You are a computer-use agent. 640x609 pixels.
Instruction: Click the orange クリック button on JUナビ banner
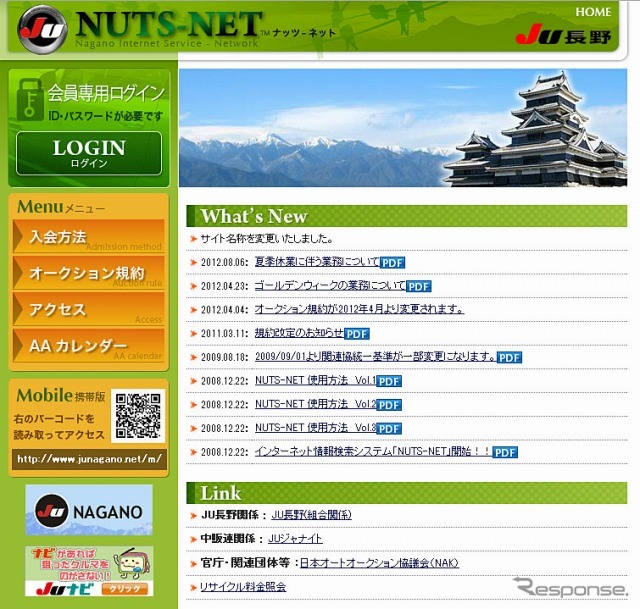tap(124, 588)
